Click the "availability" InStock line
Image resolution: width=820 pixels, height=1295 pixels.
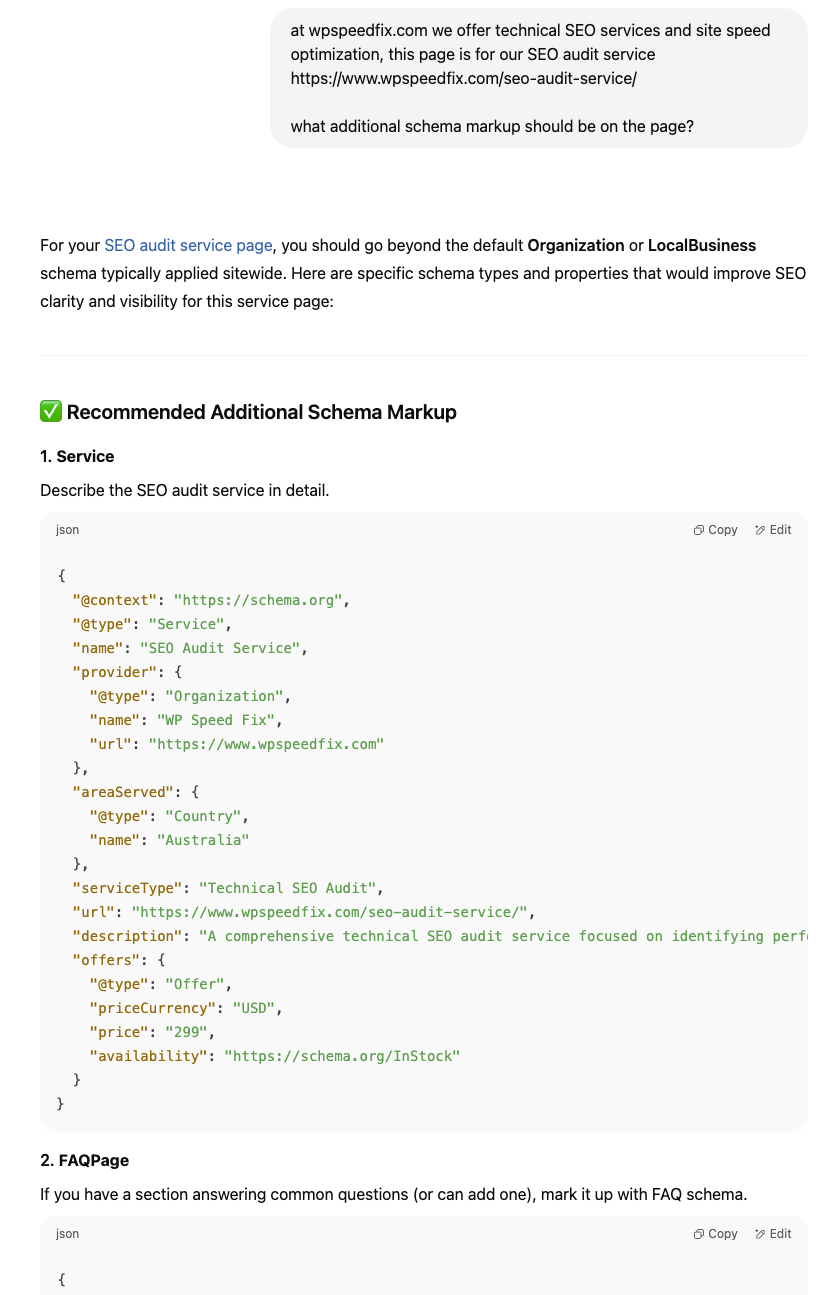[x=274, y=1056]
